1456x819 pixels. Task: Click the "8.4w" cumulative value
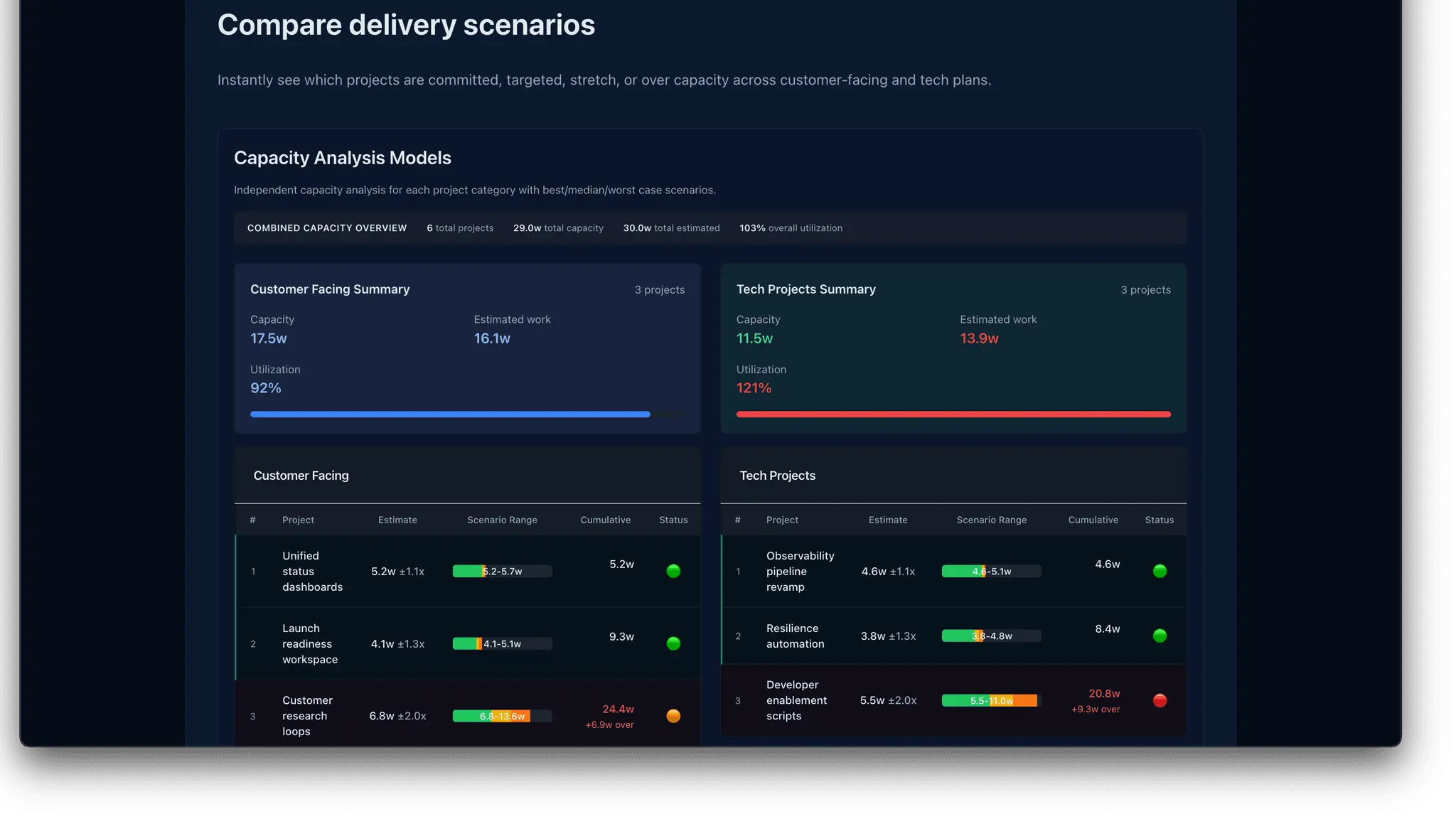(x=1108, y=628)
